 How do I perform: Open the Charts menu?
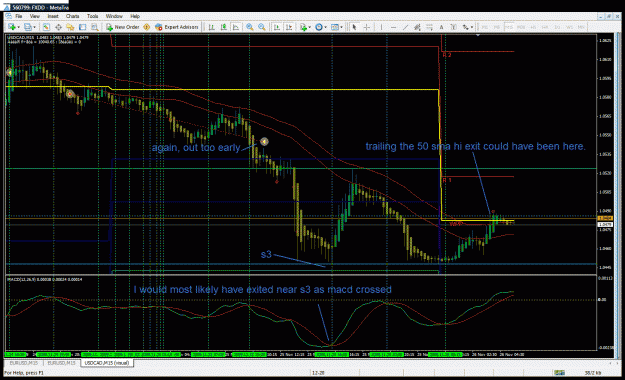click(x=72, y=16)
